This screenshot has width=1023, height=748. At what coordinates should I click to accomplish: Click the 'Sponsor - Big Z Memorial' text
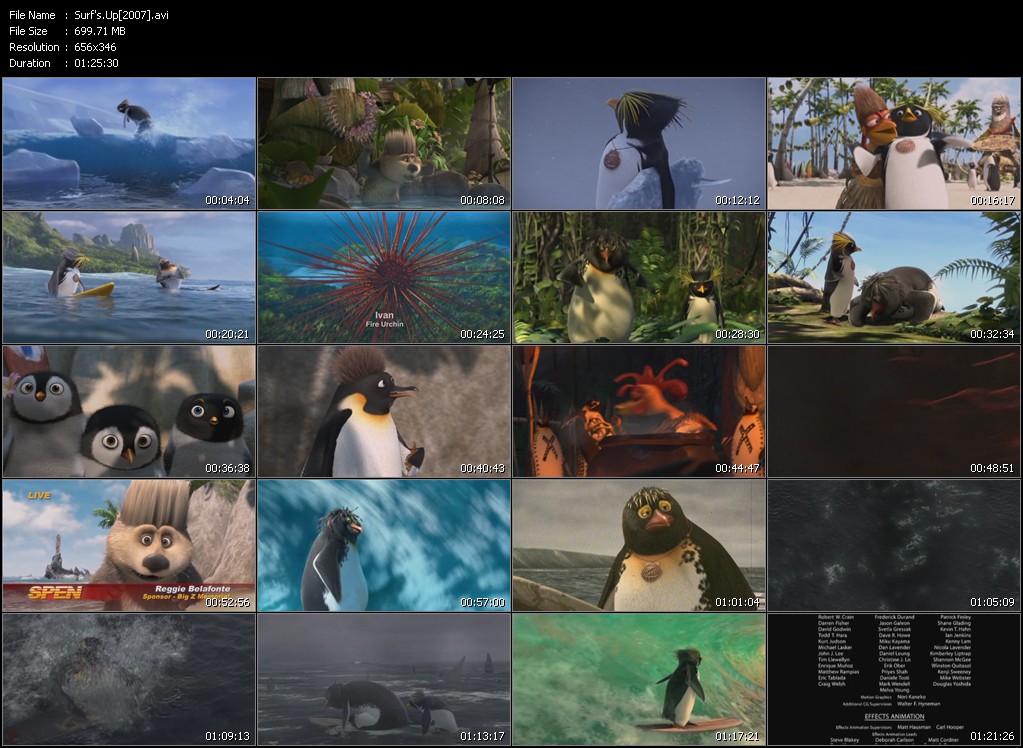pyautogui.click(x=187, y=596)
